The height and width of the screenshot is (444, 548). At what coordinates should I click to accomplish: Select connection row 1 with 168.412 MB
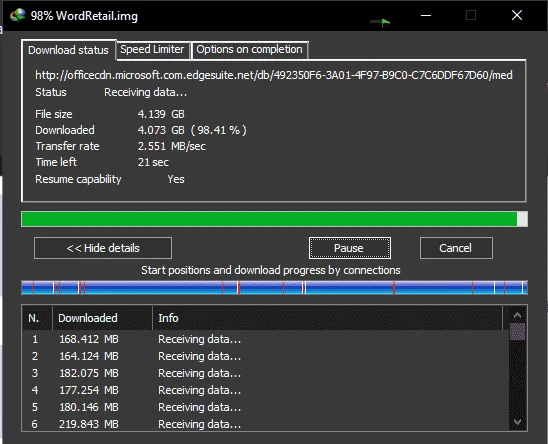tap(265, 339)
